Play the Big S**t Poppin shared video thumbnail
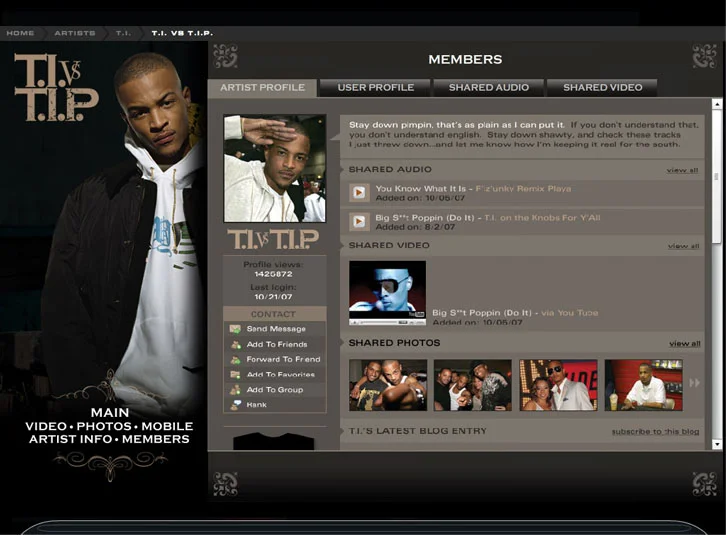This screenshot has height=535, width=726. pos(388,293)
